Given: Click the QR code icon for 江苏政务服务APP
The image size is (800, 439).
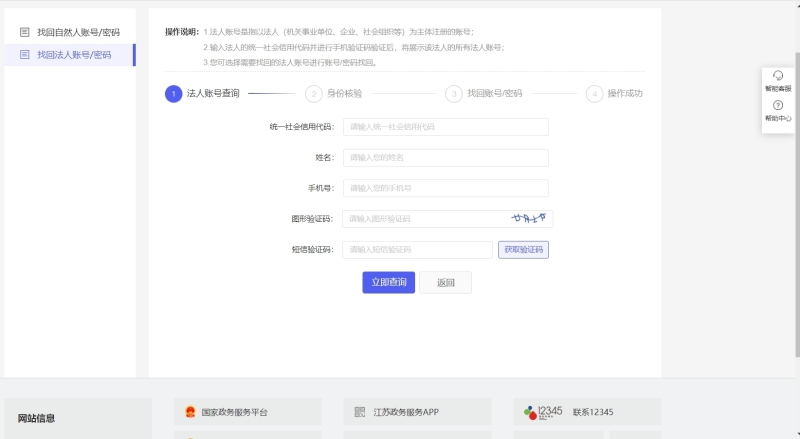Looking at the screenshot, I should (360, 411).
